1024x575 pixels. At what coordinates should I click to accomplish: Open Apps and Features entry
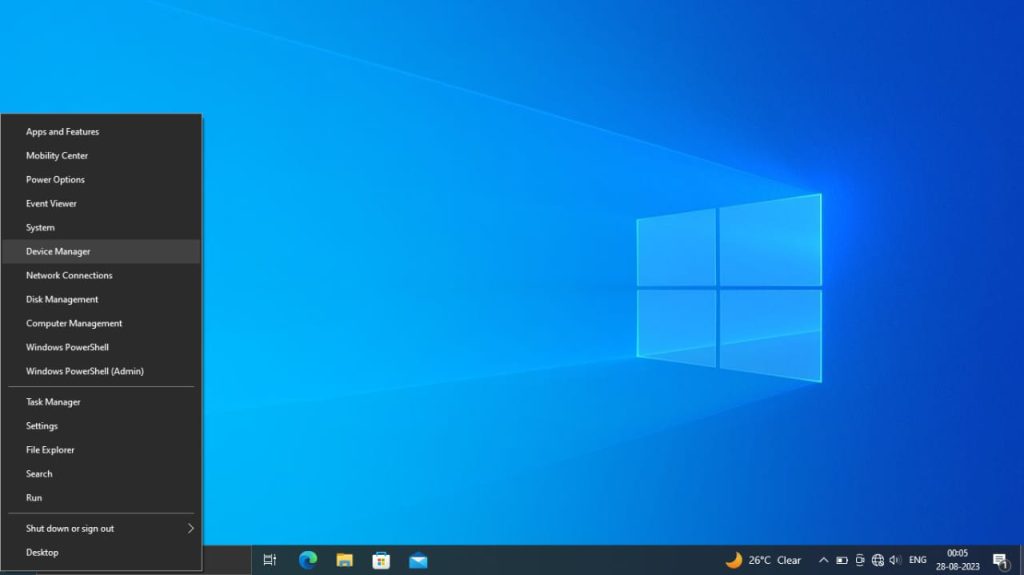pyautogui.click(x=101, y=131)
